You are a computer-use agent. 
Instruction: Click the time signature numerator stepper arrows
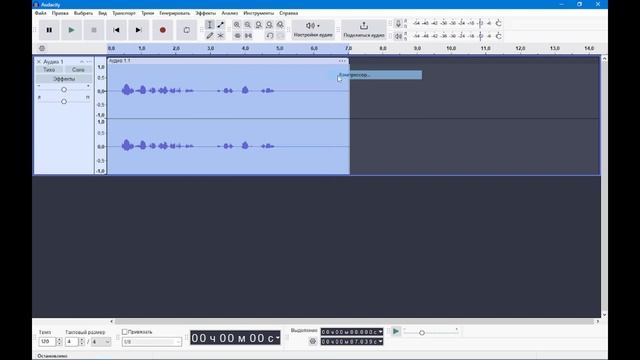pos(82,341)
